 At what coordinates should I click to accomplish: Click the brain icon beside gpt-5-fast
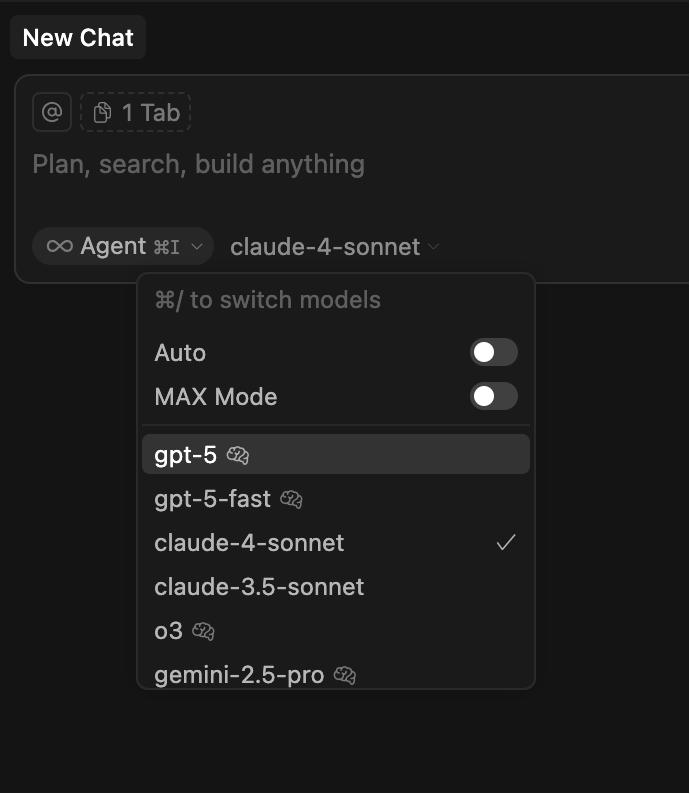click(x=291, y=498)
